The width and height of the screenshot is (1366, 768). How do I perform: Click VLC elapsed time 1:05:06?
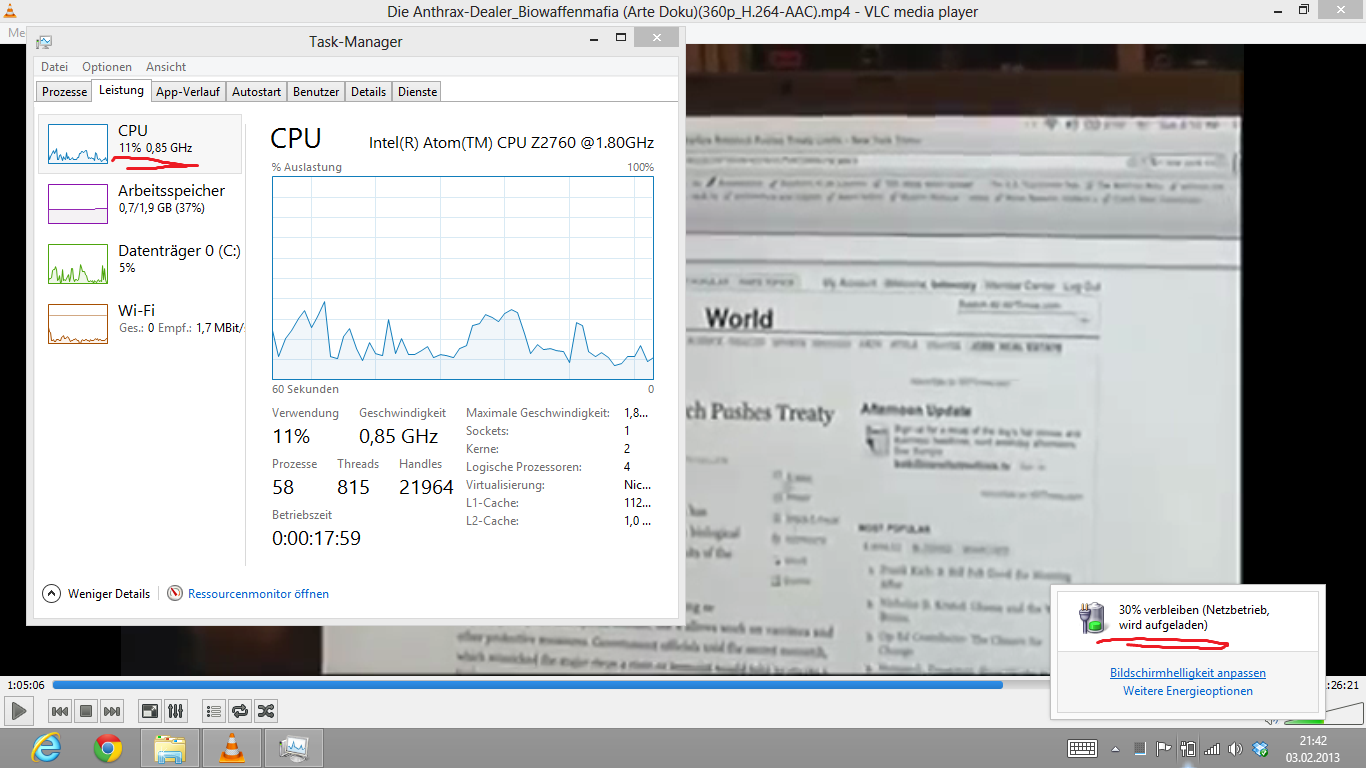point(26,685)
